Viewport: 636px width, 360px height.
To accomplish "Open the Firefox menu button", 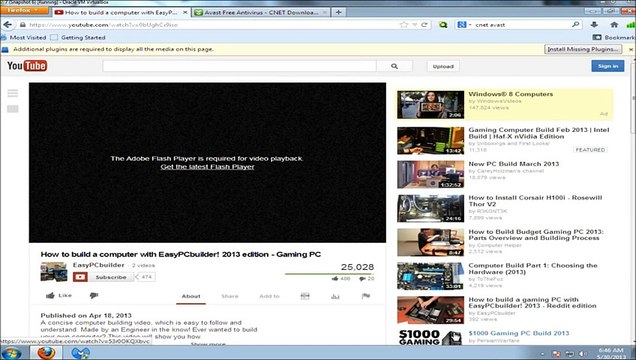I will 24,10.
